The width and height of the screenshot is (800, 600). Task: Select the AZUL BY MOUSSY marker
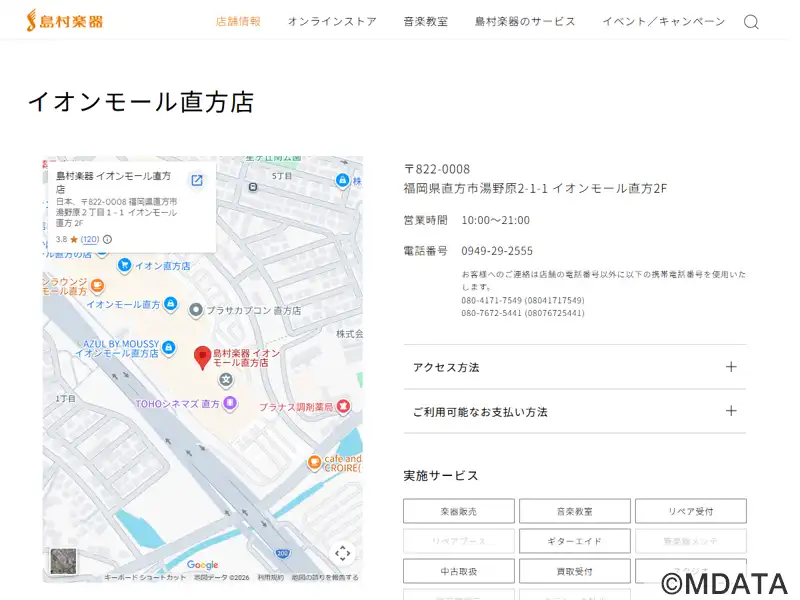(x=168, y=348)
